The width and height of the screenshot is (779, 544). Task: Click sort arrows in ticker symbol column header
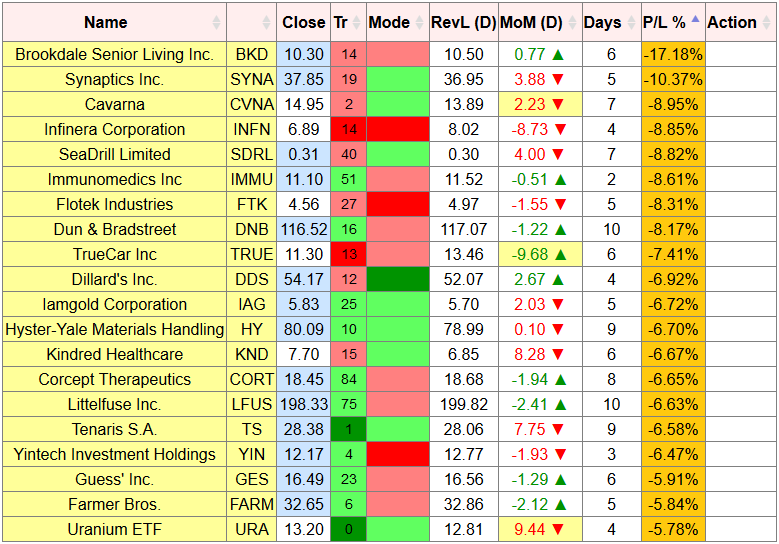266,22
